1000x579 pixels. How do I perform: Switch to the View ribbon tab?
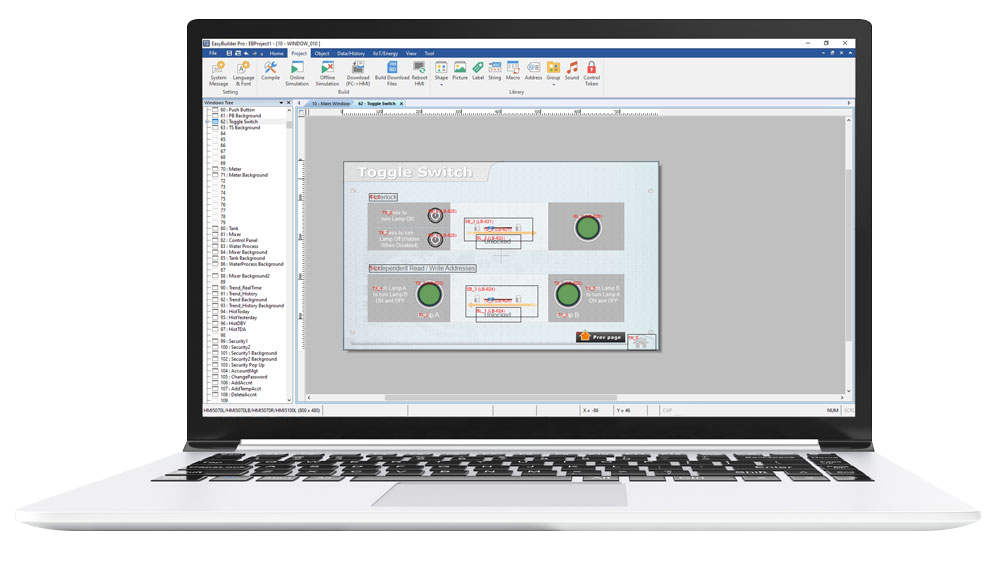point(411,54)
